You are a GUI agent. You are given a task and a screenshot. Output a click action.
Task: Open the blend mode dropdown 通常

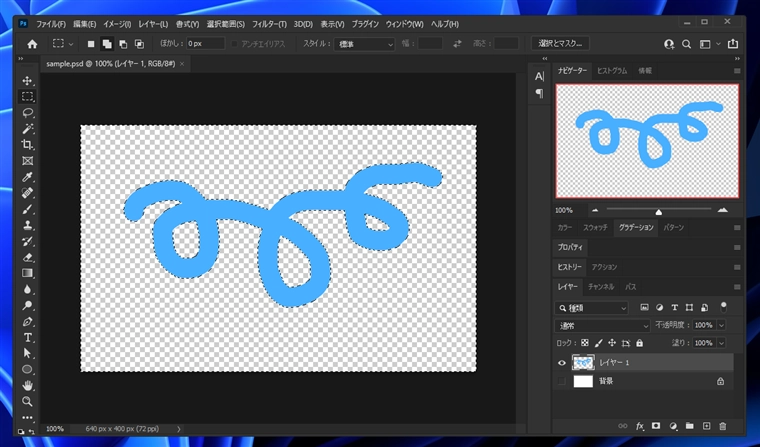tap(602, 326)
